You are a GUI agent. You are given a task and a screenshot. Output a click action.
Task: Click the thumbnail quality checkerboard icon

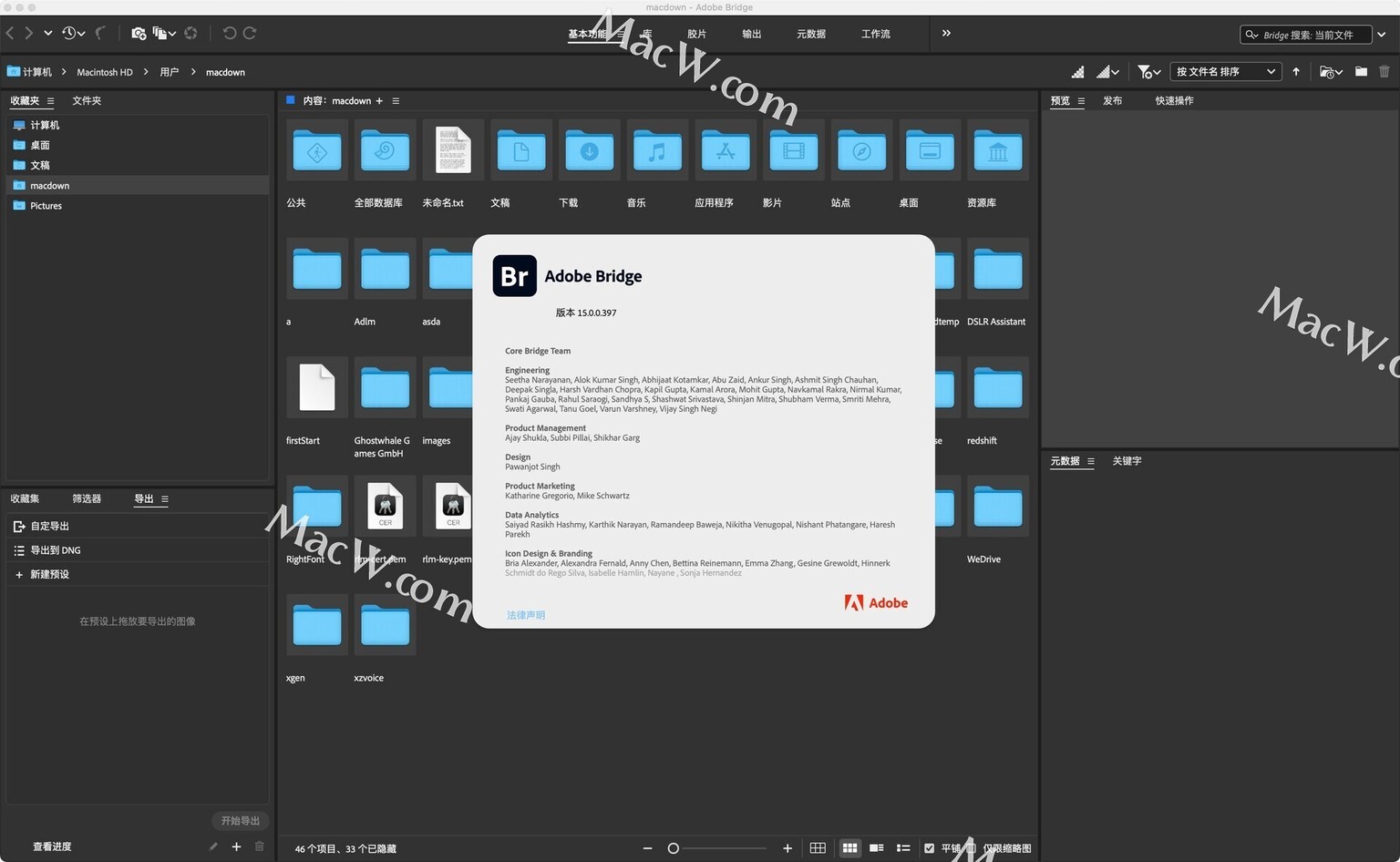tap(1077, 72)
